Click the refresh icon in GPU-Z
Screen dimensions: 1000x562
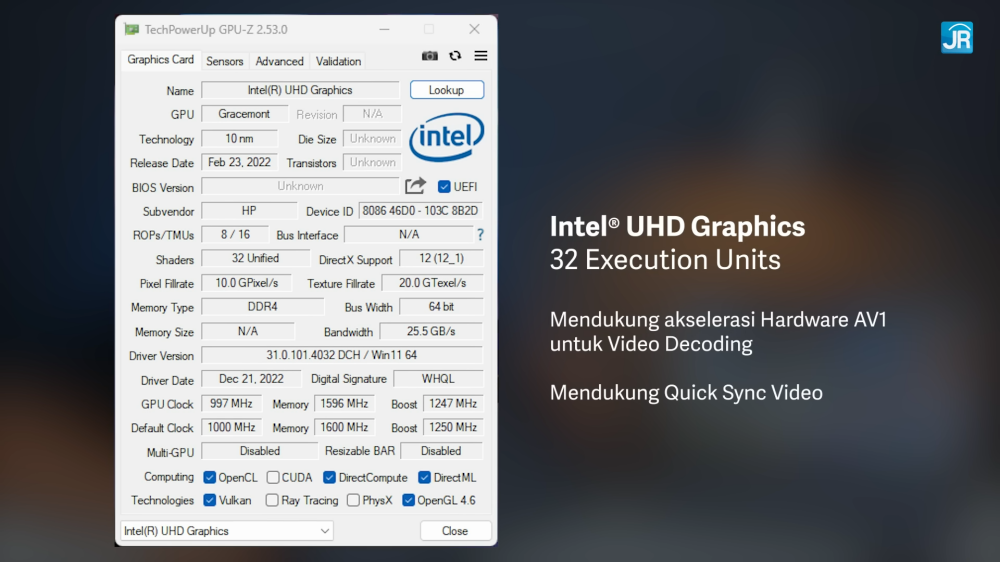[455, 56]
